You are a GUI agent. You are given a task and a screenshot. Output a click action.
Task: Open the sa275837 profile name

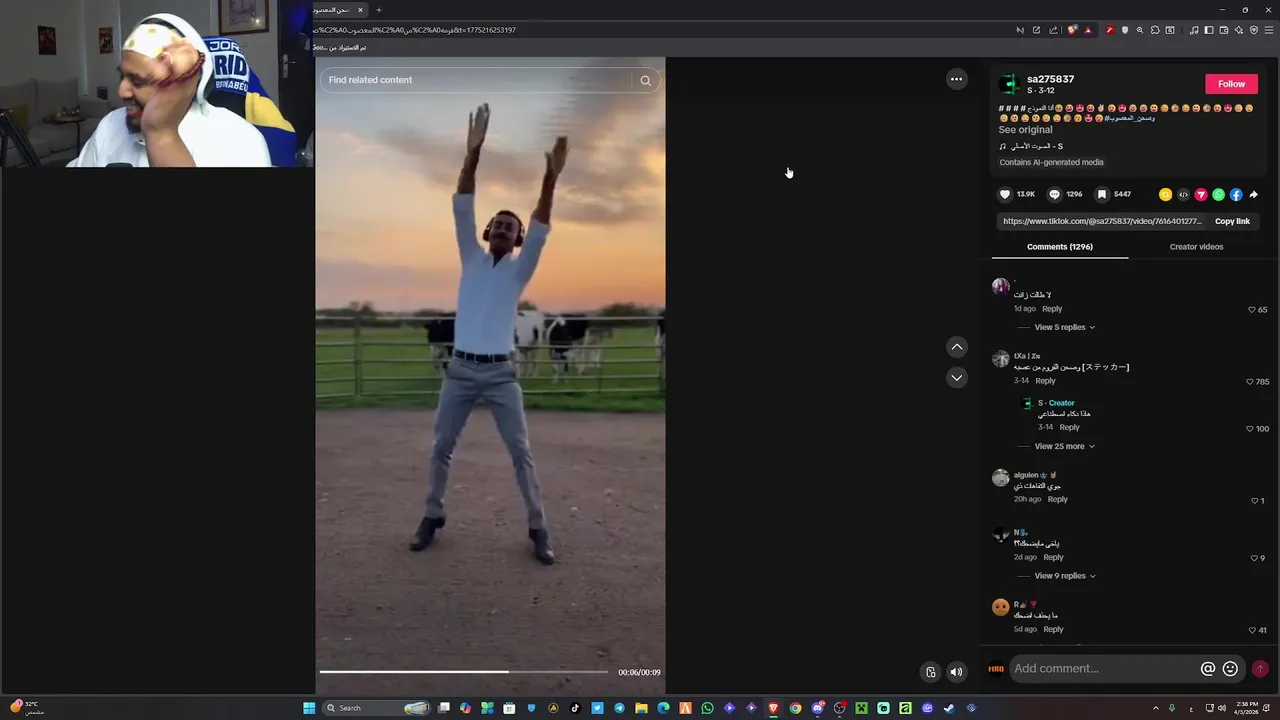click(x=1050, y=79)
